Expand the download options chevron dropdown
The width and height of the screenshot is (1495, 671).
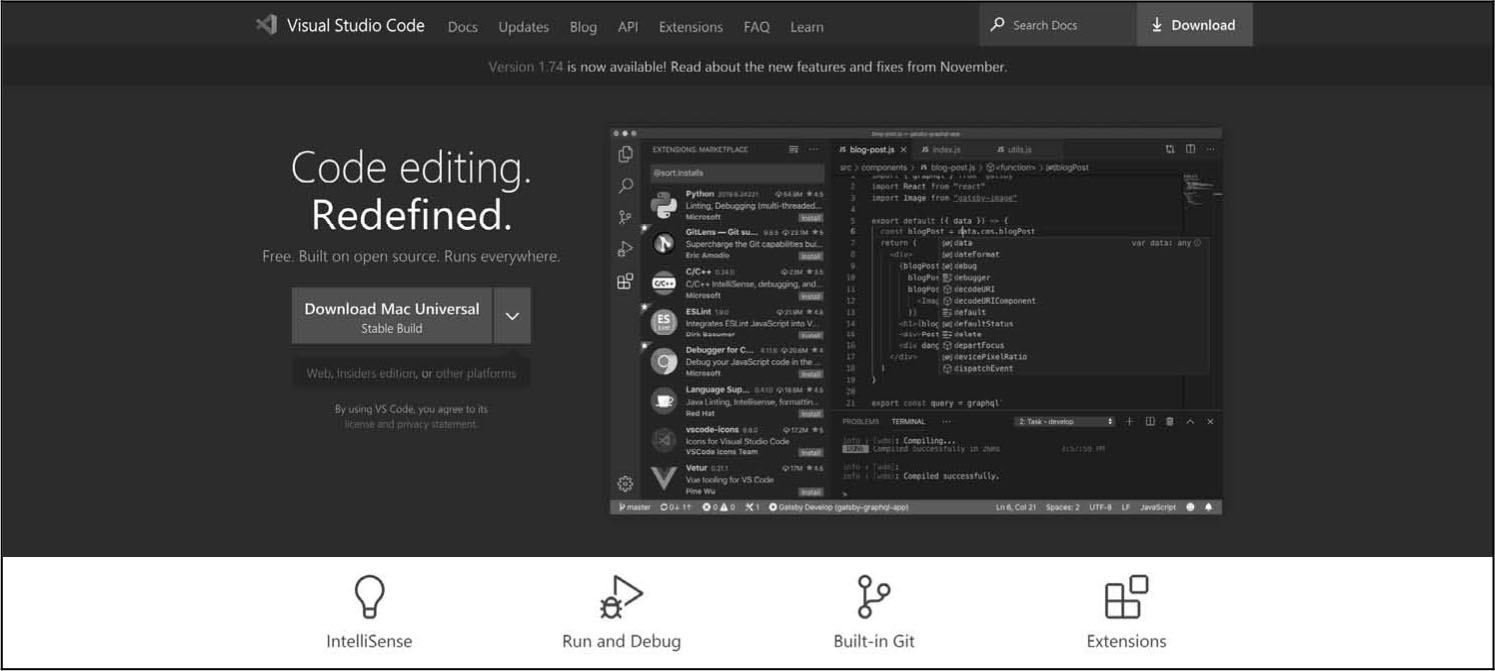pyautogui.click(x=512, y=316)
